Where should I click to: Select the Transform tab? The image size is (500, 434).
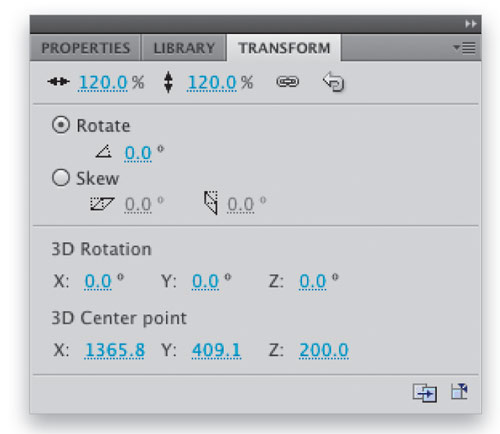click(284, 48)
